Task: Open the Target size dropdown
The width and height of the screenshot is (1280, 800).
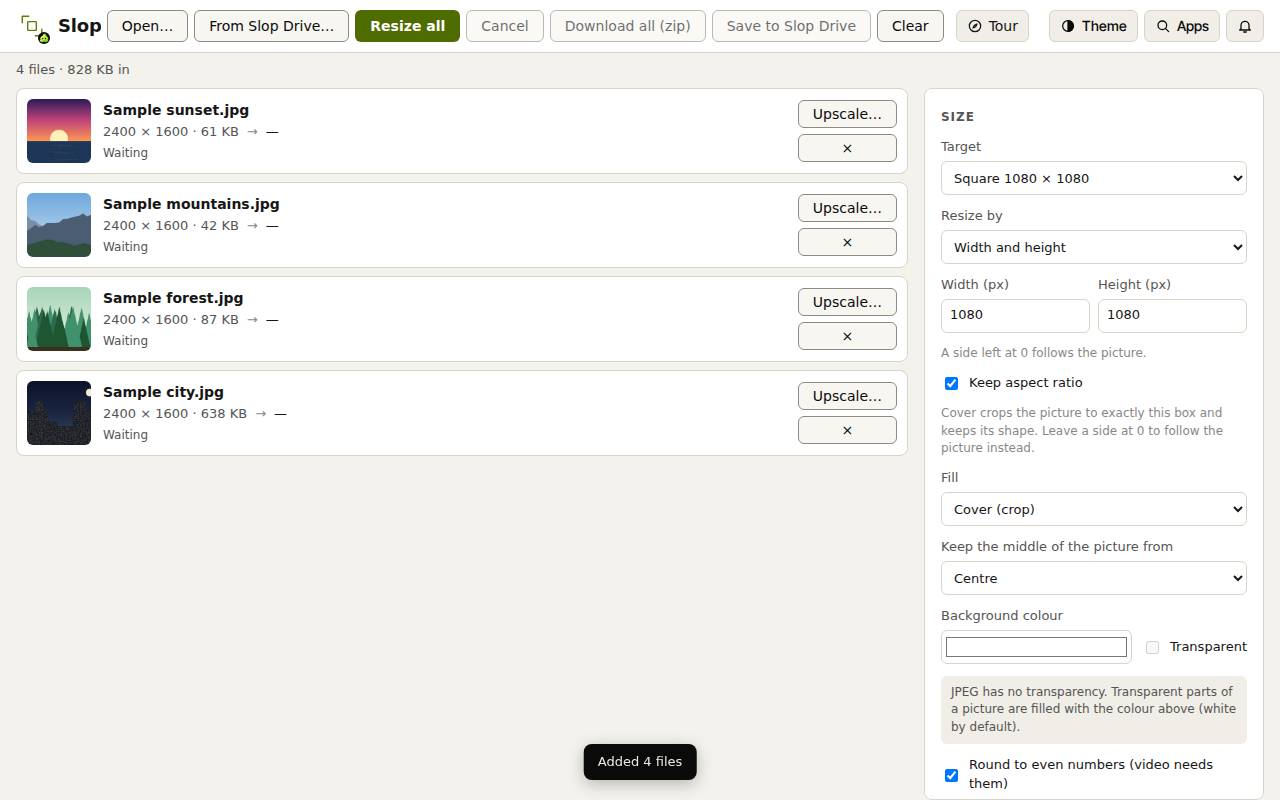Action: 1094,178
